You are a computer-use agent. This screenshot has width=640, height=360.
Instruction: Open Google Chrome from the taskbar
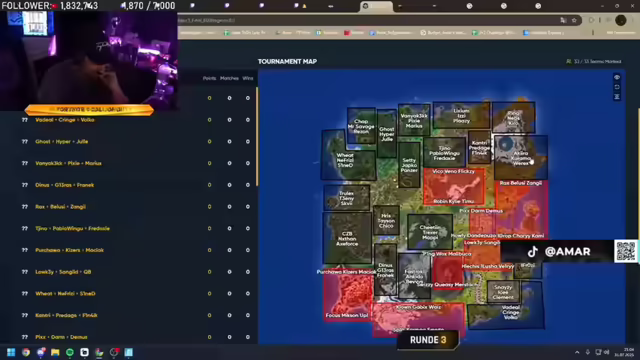tap(26, 352)
